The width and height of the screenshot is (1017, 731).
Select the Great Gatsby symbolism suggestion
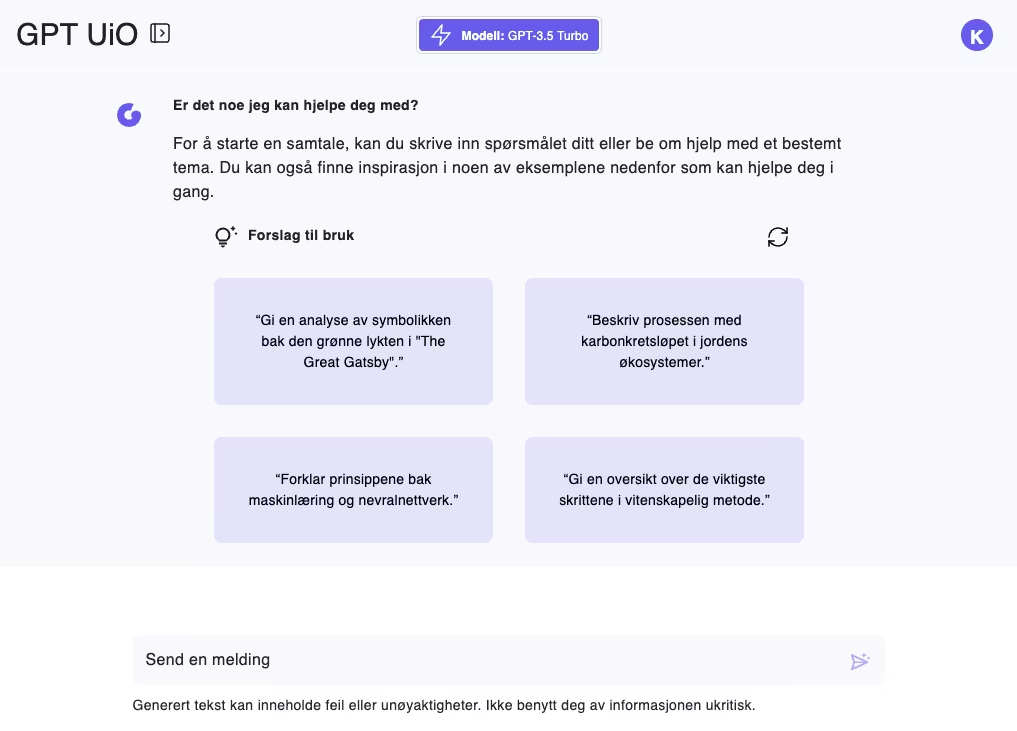[353, 341]
